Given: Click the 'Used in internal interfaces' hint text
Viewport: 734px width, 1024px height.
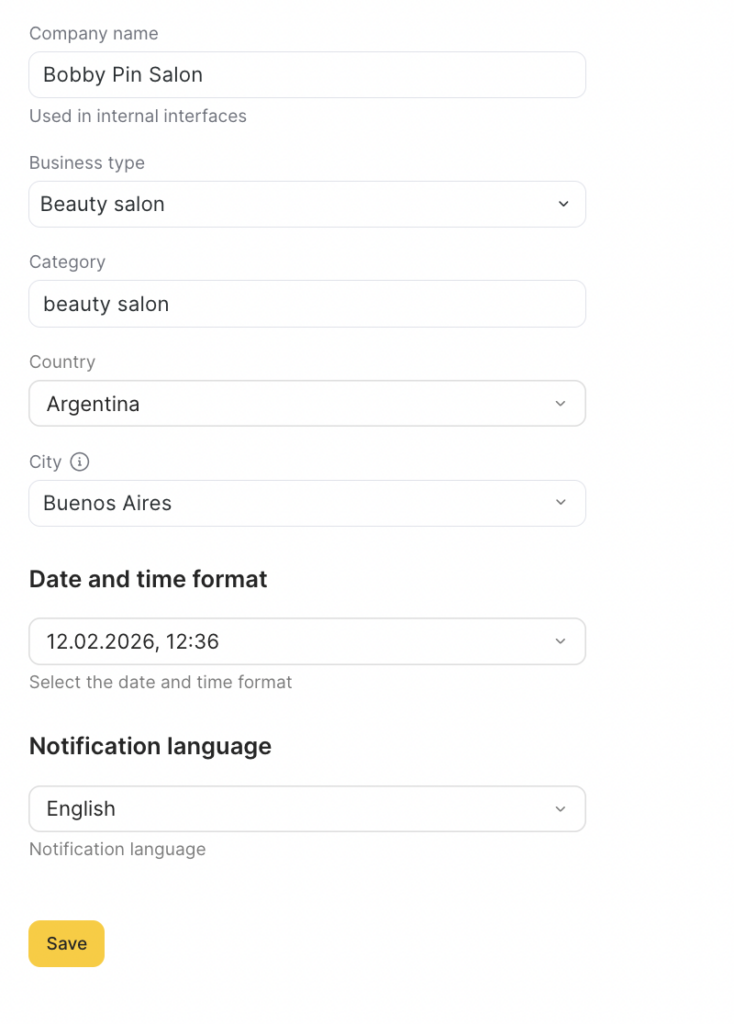Looking at the screenshot, I should click(137, 116).
